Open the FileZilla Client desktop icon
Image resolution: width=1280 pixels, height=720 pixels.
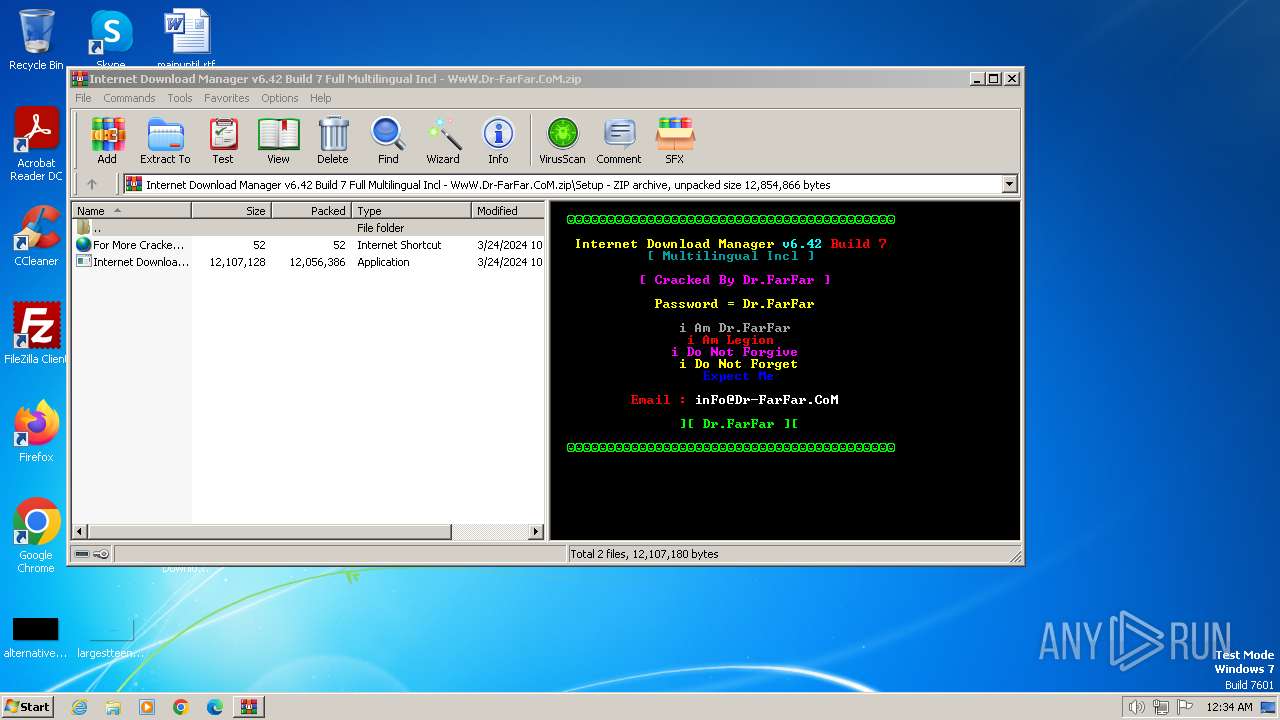pos(36,333)
